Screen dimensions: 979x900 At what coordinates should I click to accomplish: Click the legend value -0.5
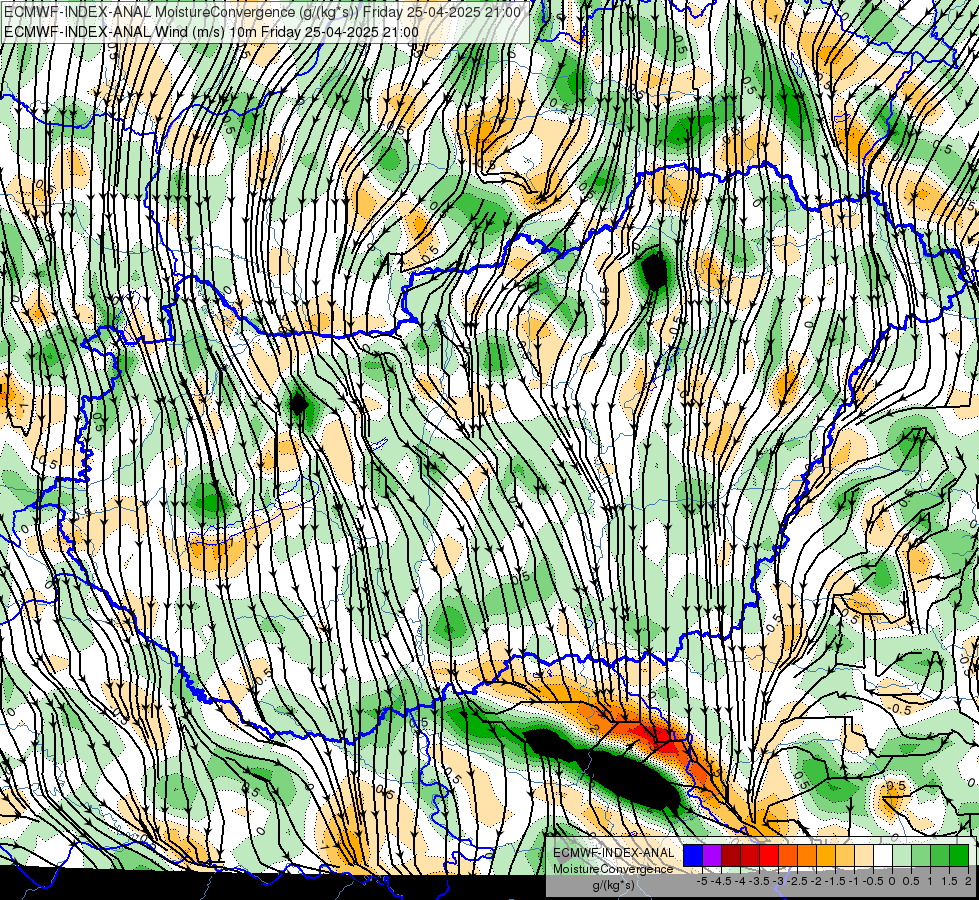[873, 881]
